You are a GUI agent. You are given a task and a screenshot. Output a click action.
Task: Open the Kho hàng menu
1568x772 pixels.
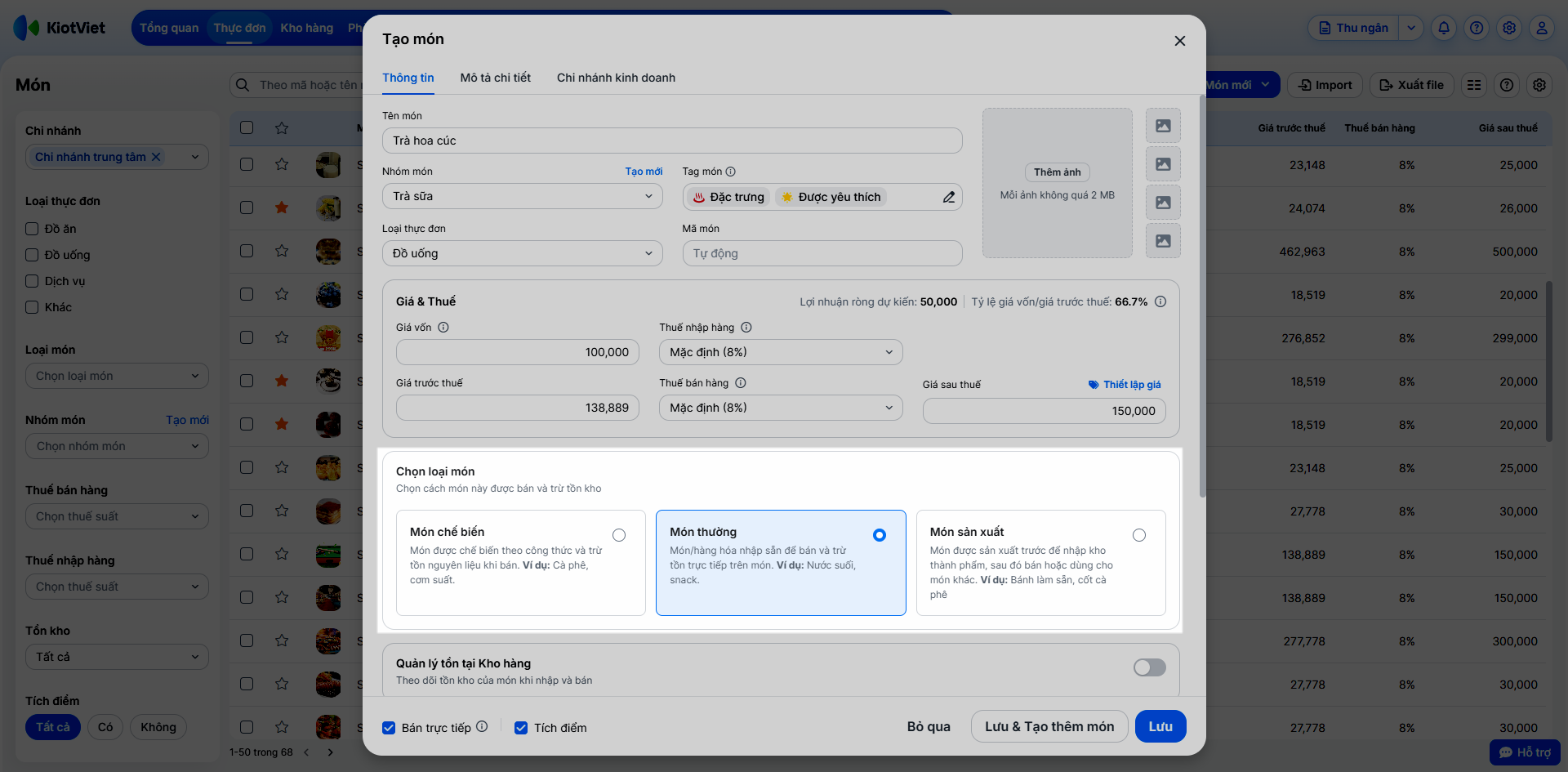(307, 28)
